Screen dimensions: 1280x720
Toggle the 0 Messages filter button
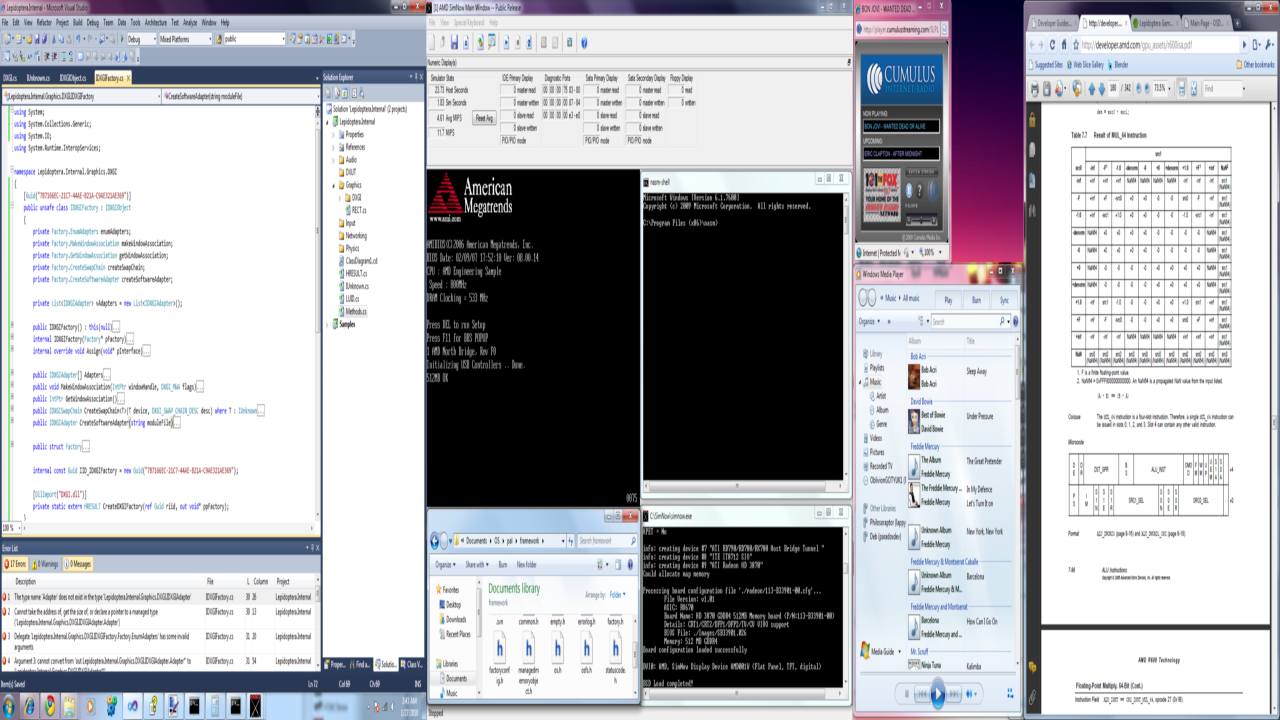click(78, 564)
